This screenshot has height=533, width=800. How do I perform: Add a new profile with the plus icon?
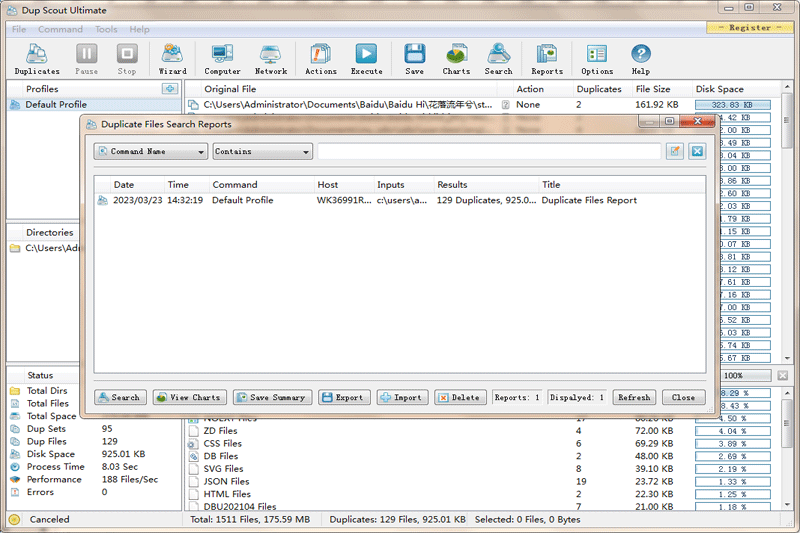170,89
